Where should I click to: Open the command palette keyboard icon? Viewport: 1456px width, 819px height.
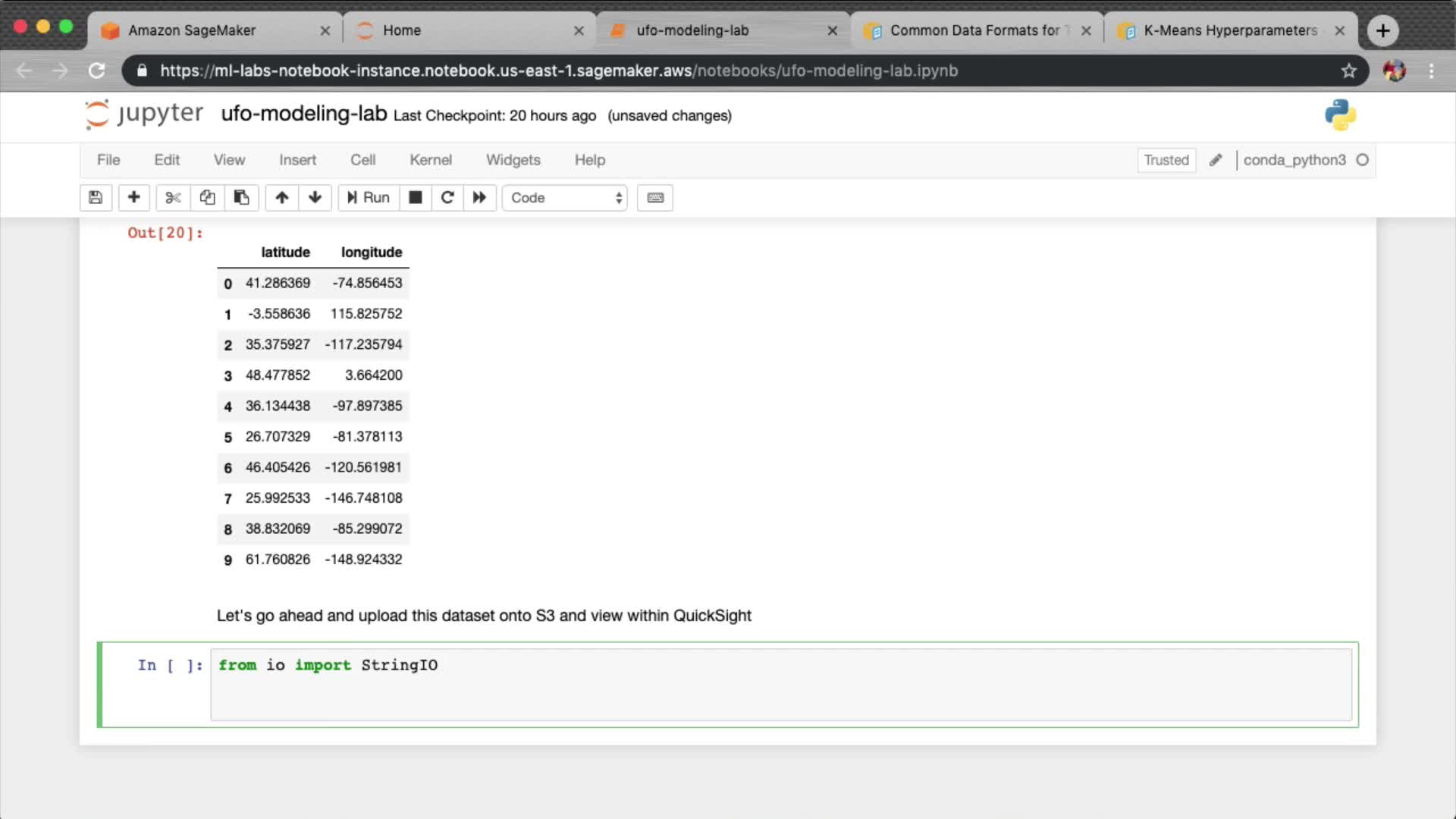tap(655, 198)
